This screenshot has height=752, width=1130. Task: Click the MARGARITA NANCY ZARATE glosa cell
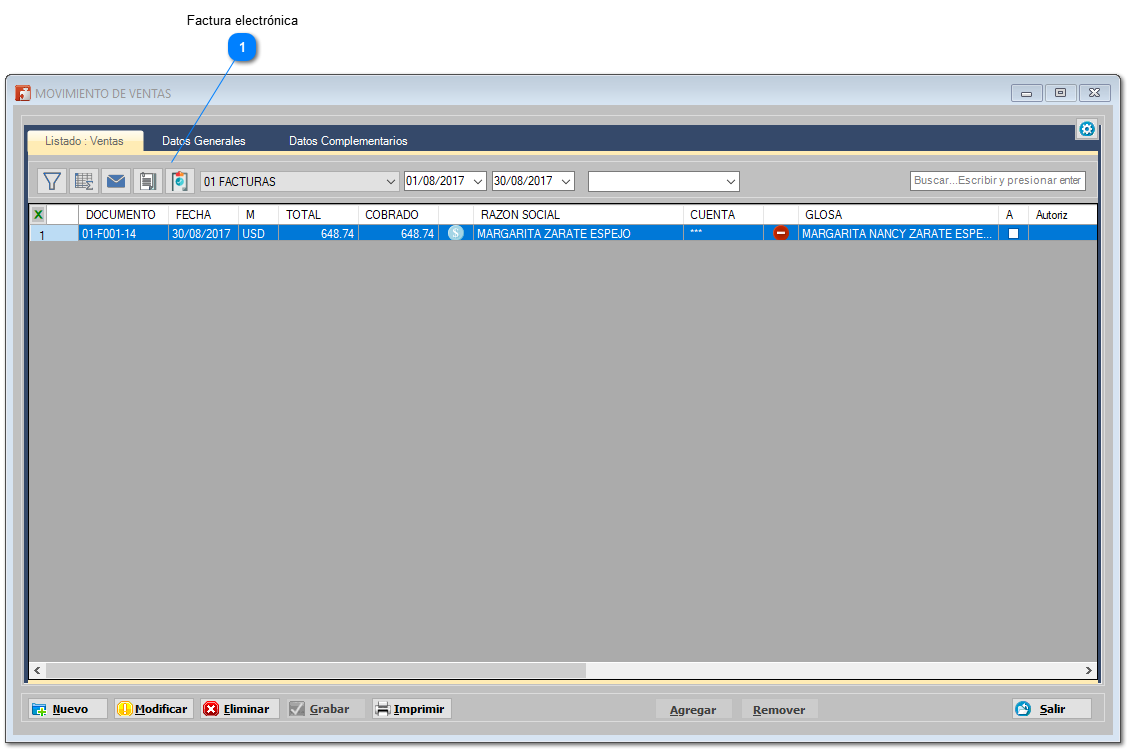pyautogui.click(x=898, y=233)
